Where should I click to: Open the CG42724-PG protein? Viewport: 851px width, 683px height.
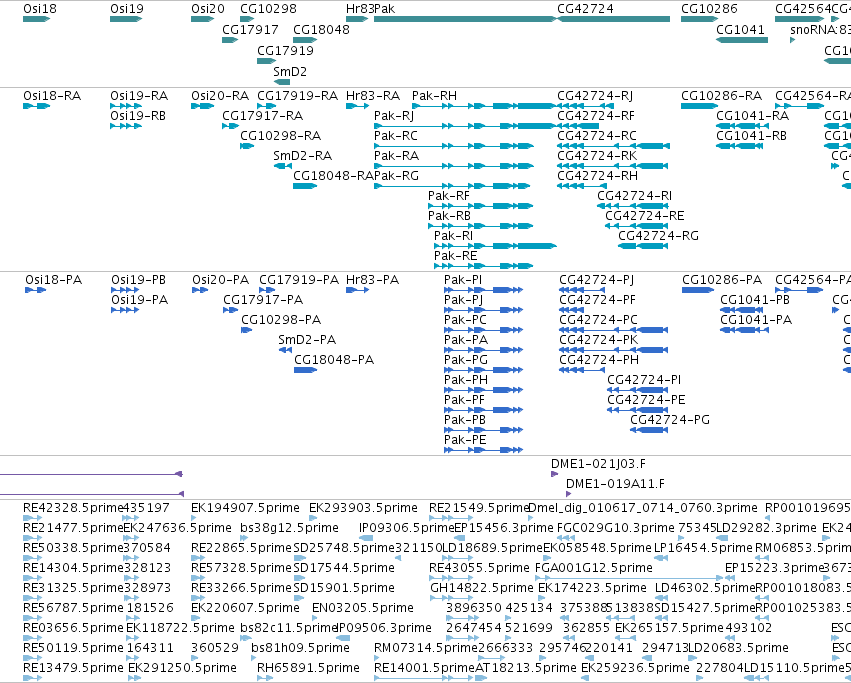click(x=649, y=430)
